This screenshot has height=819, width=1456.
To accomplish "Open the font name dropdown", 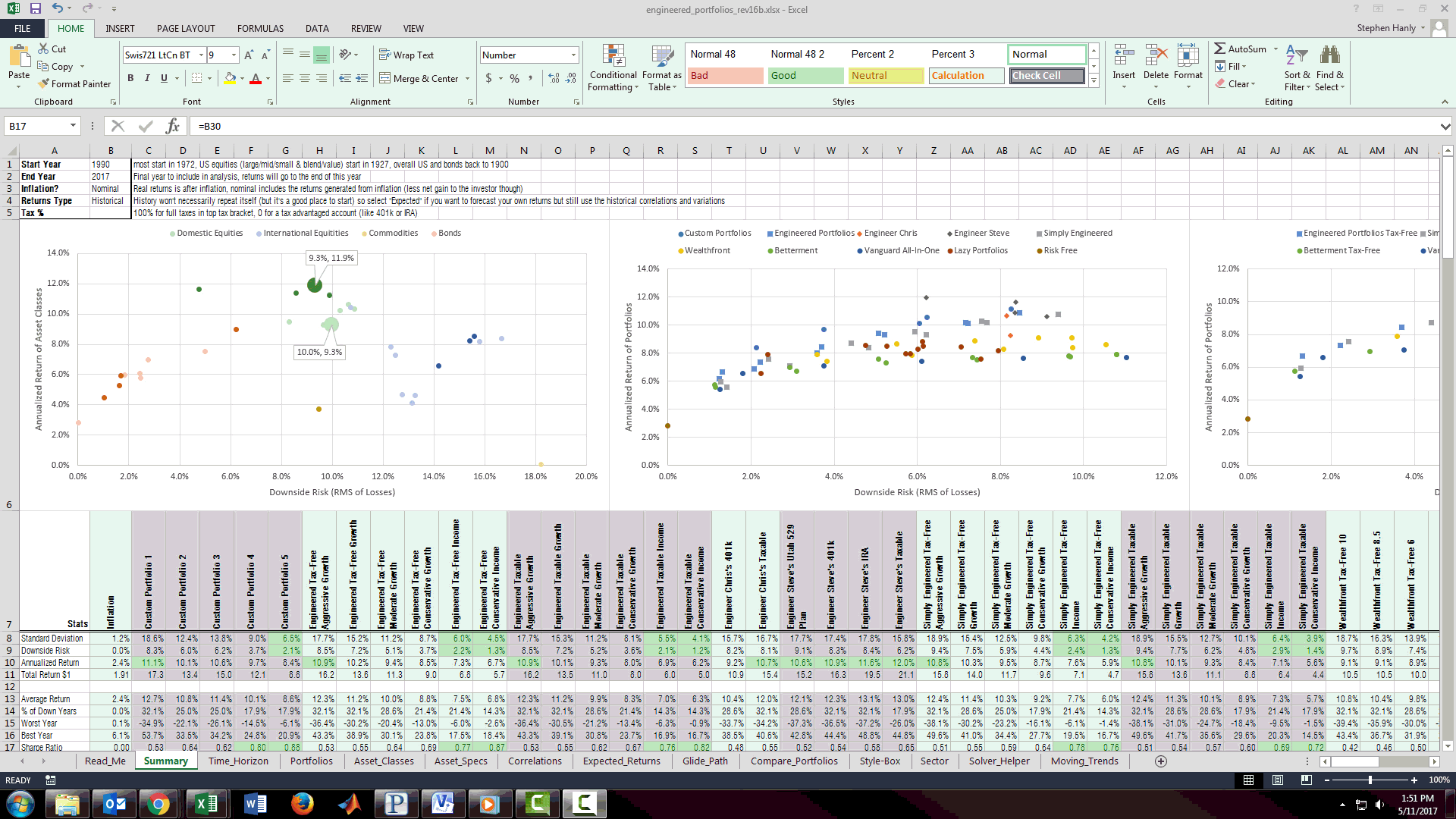I will (x=201, y=55).
